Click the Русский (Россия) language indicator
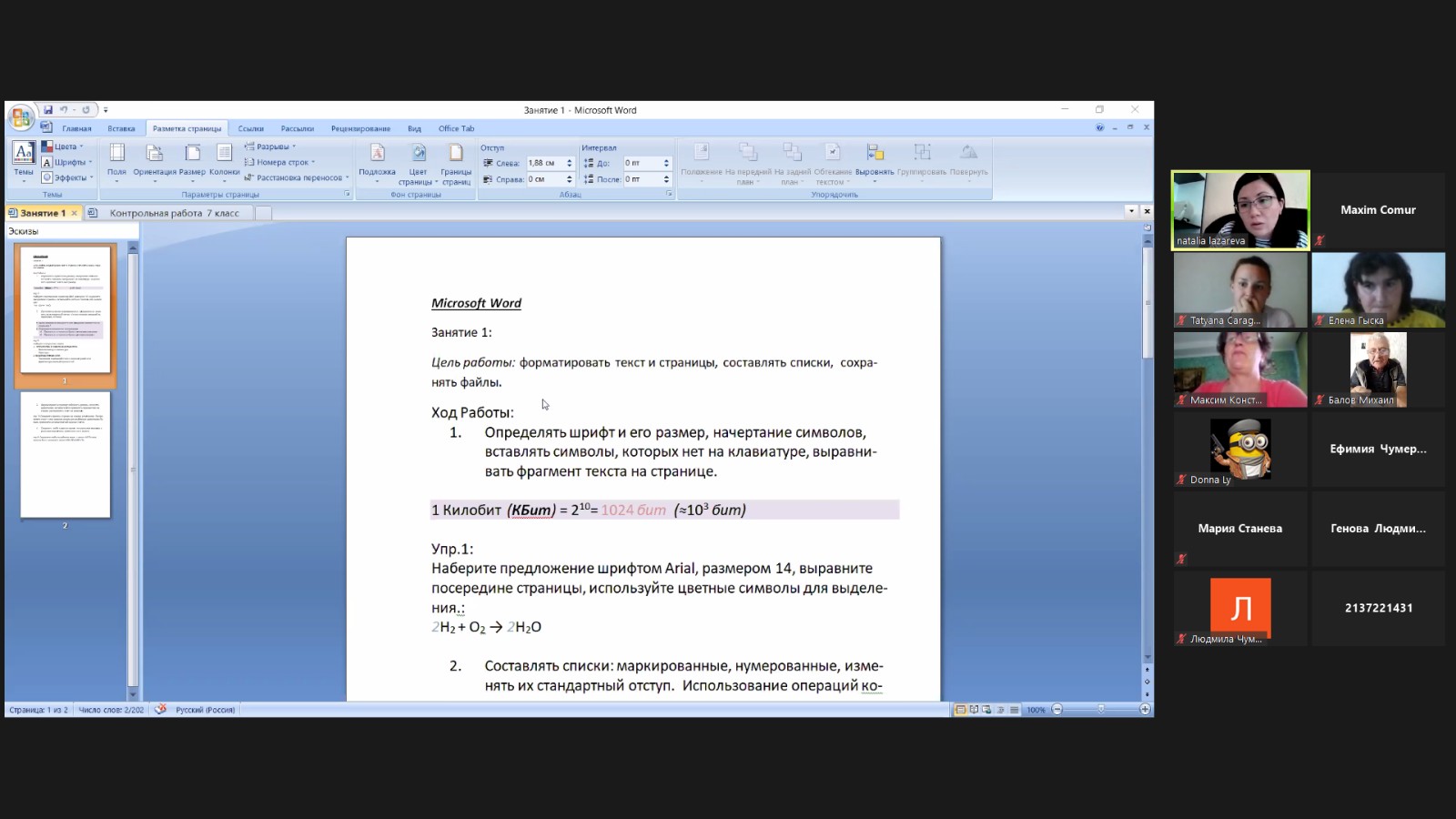 coord(205,710)
